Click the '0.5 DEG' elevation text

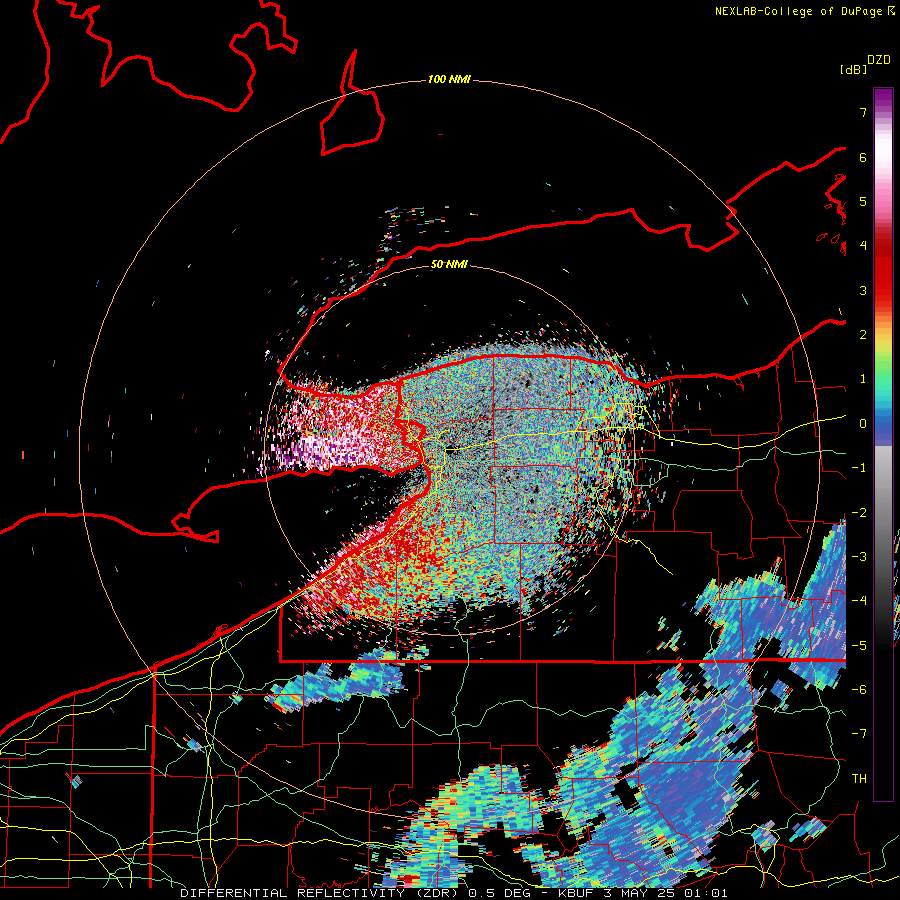tap(497, 893)
